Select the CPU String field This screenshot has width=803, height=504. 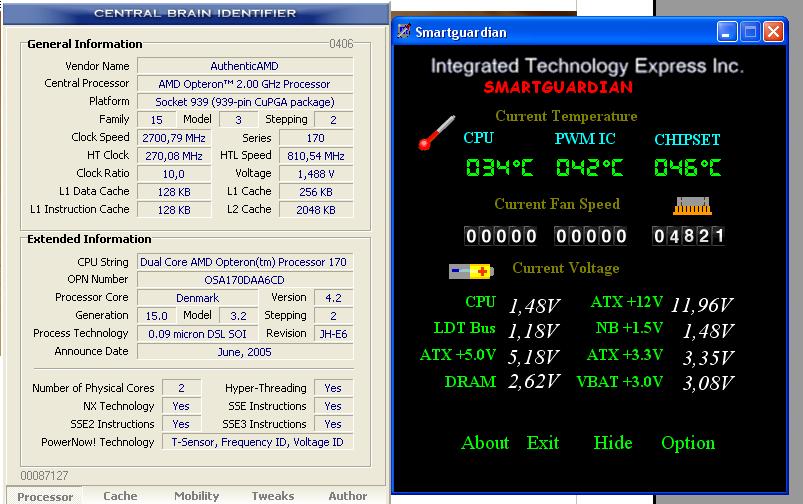(244, 262)
